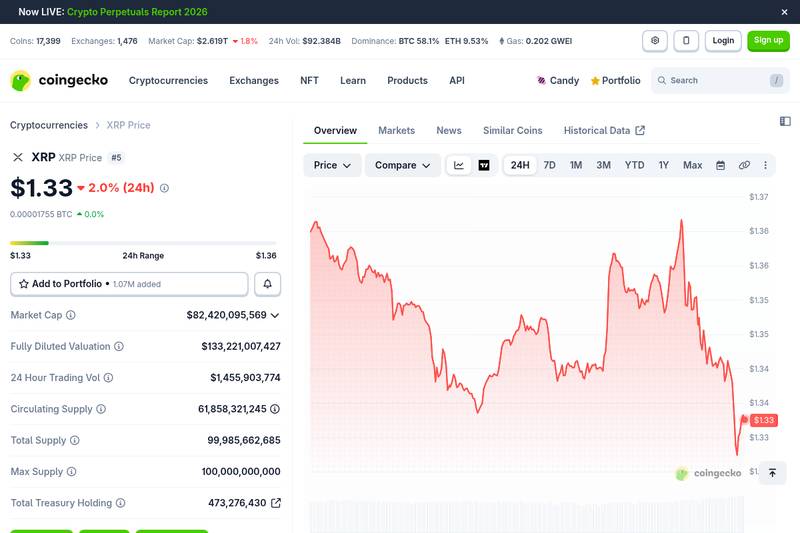Viewport: 800px width, 533px height.
Task: Click the Coins 17,399 stat link
Action: point(35,41)
